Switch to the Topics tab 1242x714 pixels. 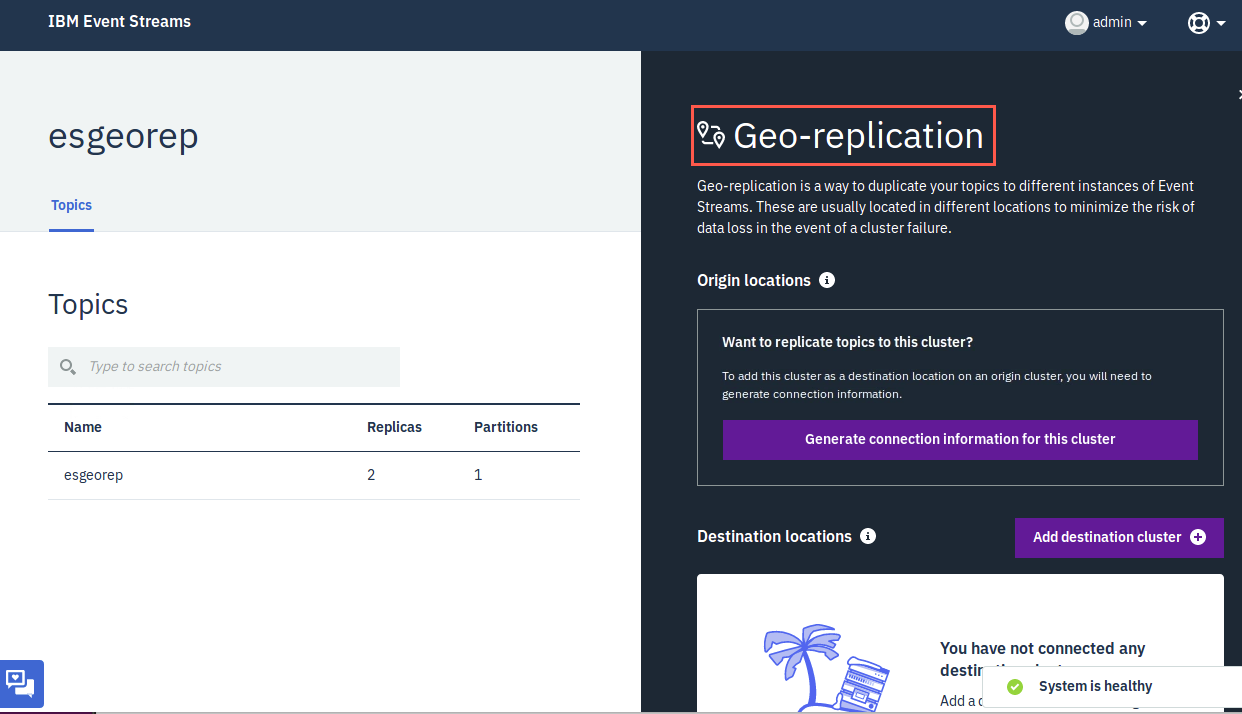tap(71, 206)
